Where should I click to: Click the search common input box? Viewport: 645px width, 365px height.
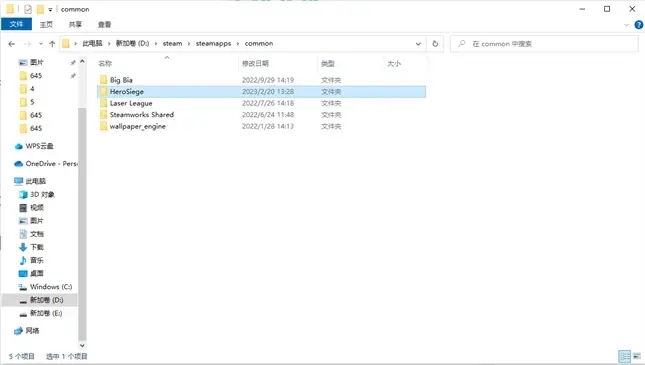click(544, 44)
